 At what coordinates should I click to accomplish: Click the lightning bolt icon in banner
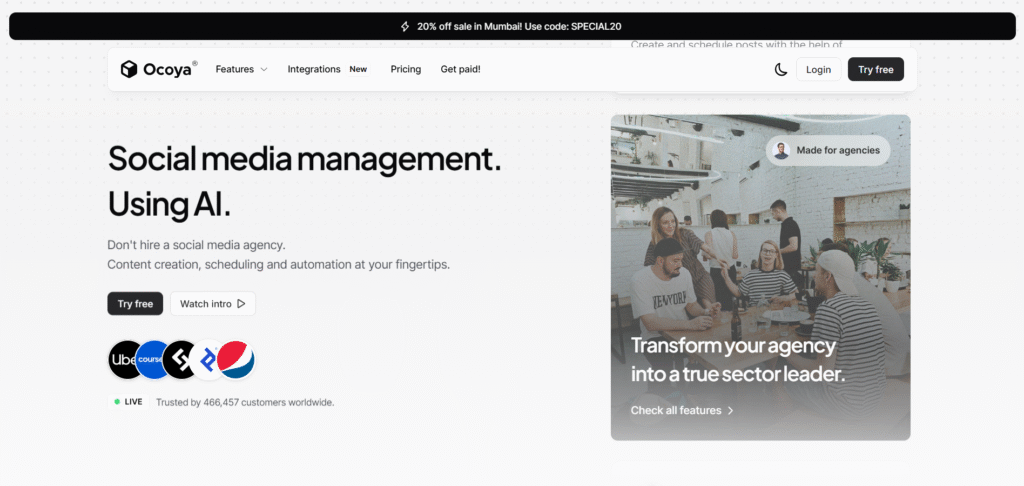[405, 26]
